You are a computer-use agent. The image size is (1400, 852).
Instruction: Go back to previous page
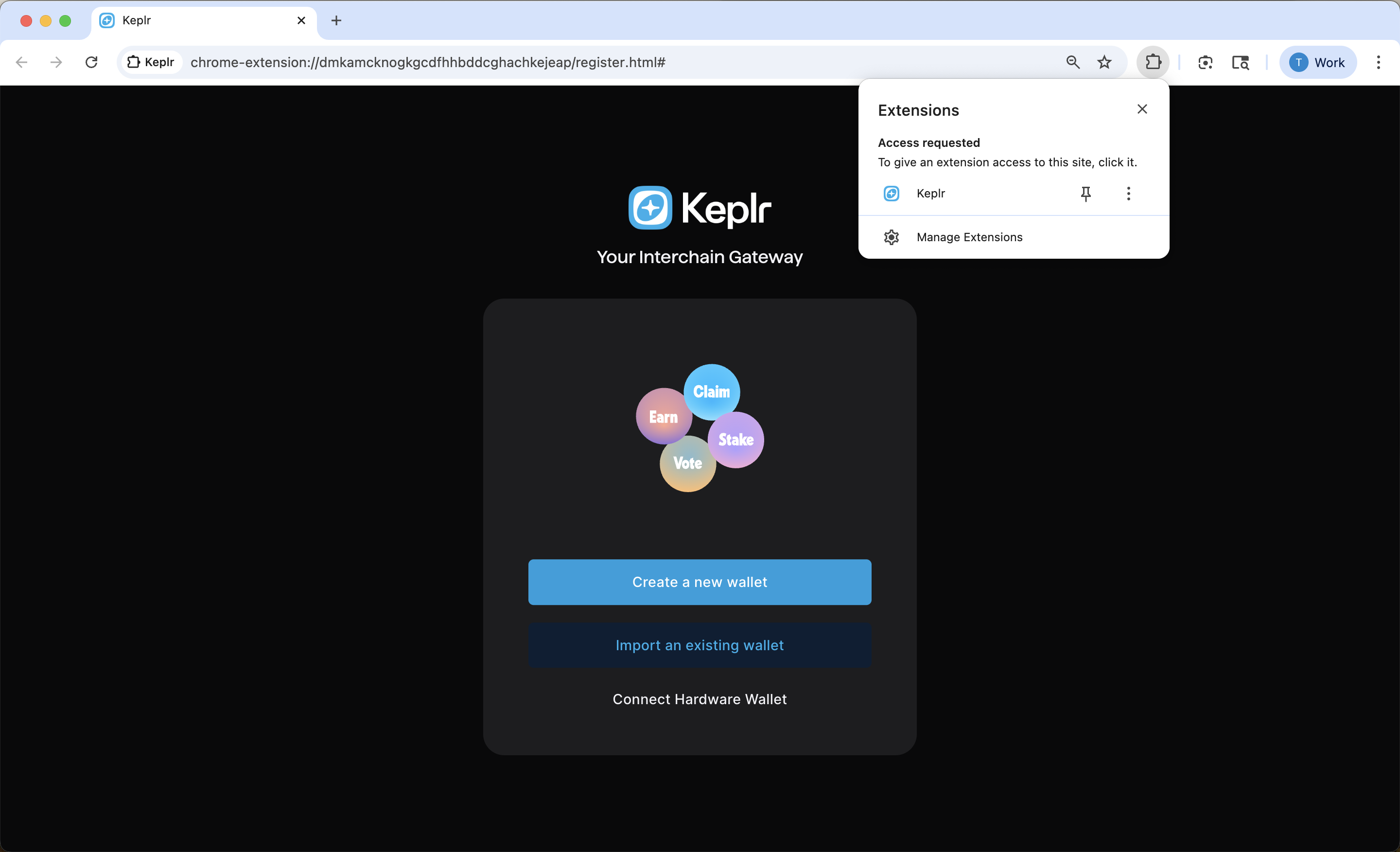click(21, 62)
